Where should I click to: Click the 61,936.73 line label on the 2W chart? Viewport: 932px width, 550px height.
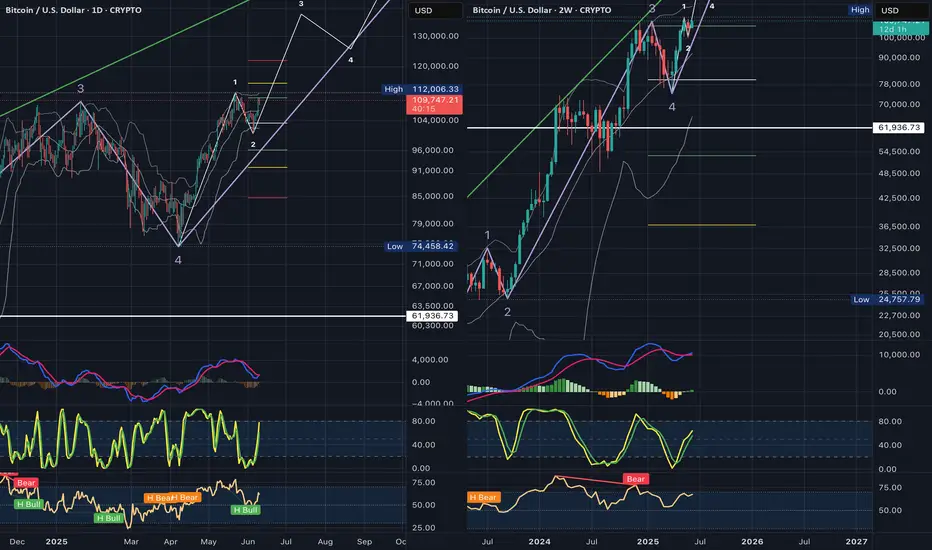[898, 127]
